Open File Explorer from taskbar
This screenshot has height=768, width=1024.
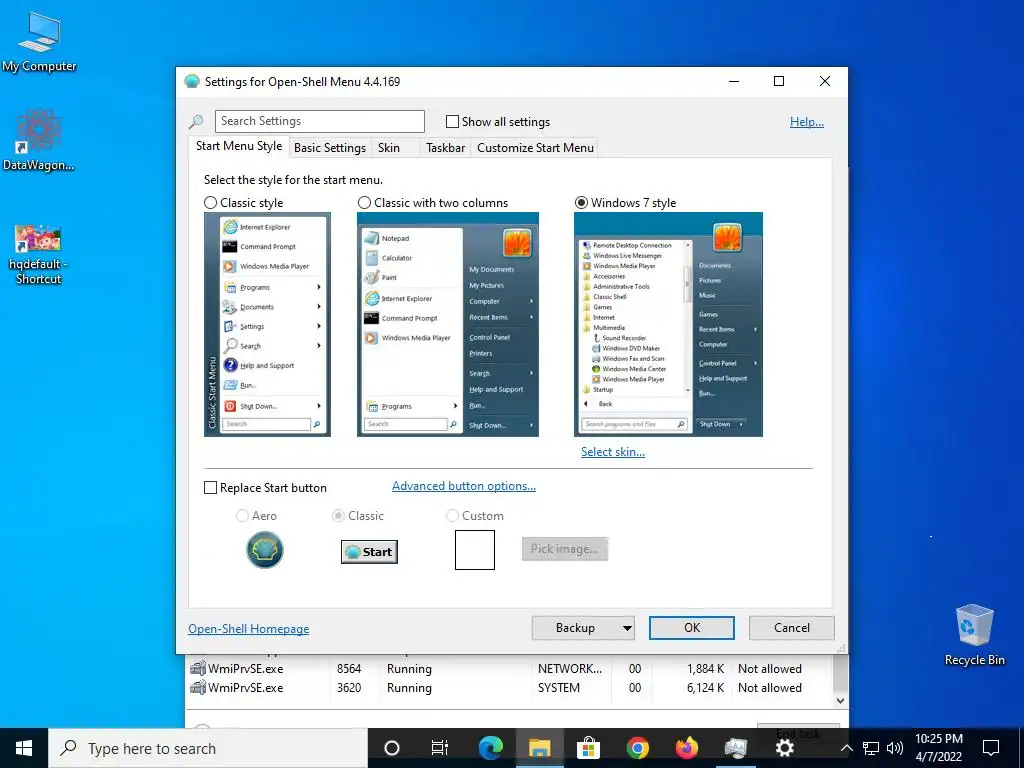pos(539,748)
